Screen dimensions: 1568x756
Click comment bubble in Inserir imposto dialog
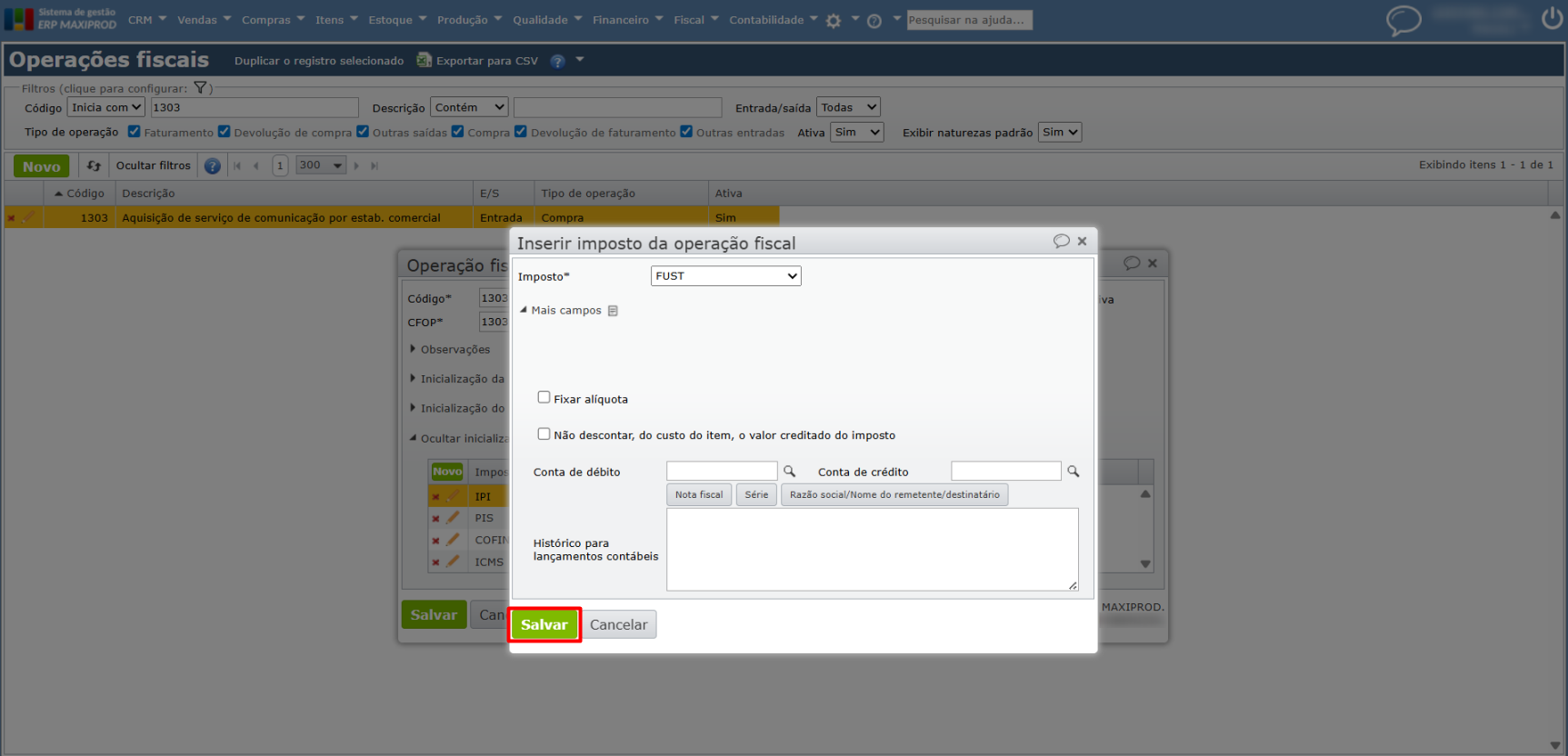[1061, 241]
